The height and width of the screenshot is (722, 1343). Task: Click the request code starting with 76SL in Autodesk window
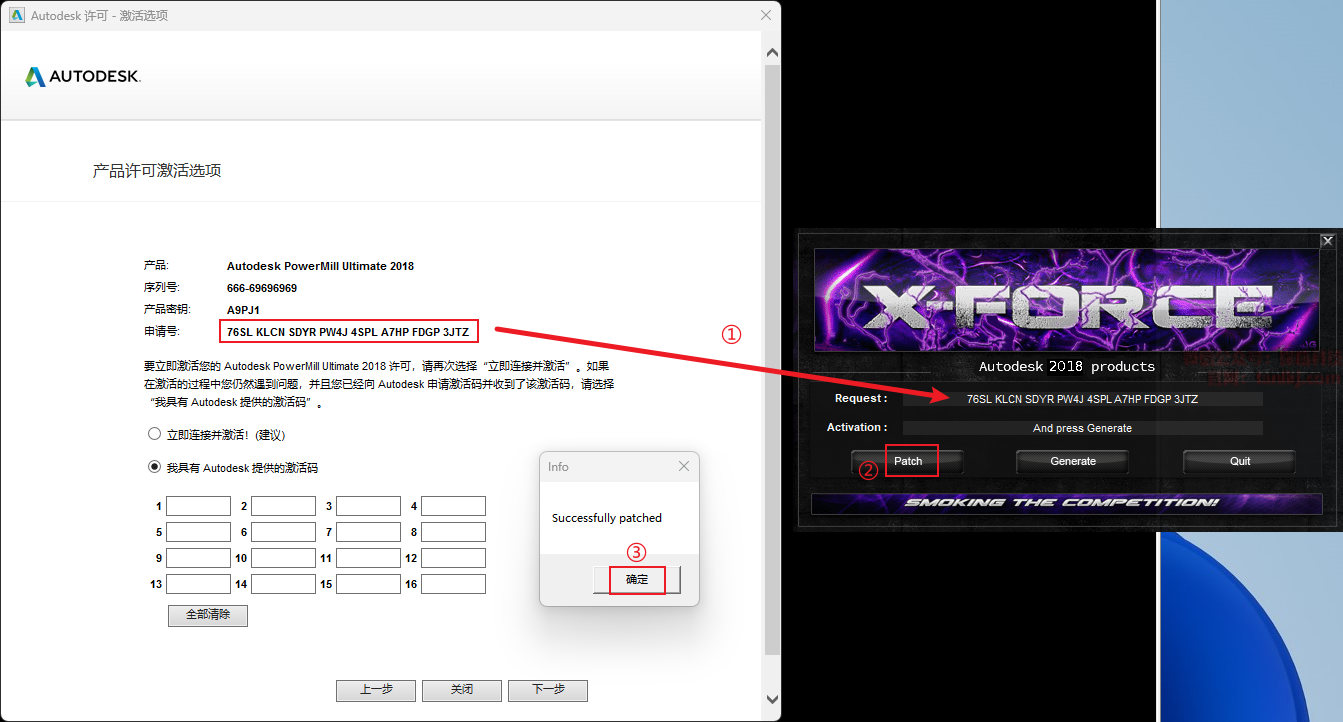(348, 331)
